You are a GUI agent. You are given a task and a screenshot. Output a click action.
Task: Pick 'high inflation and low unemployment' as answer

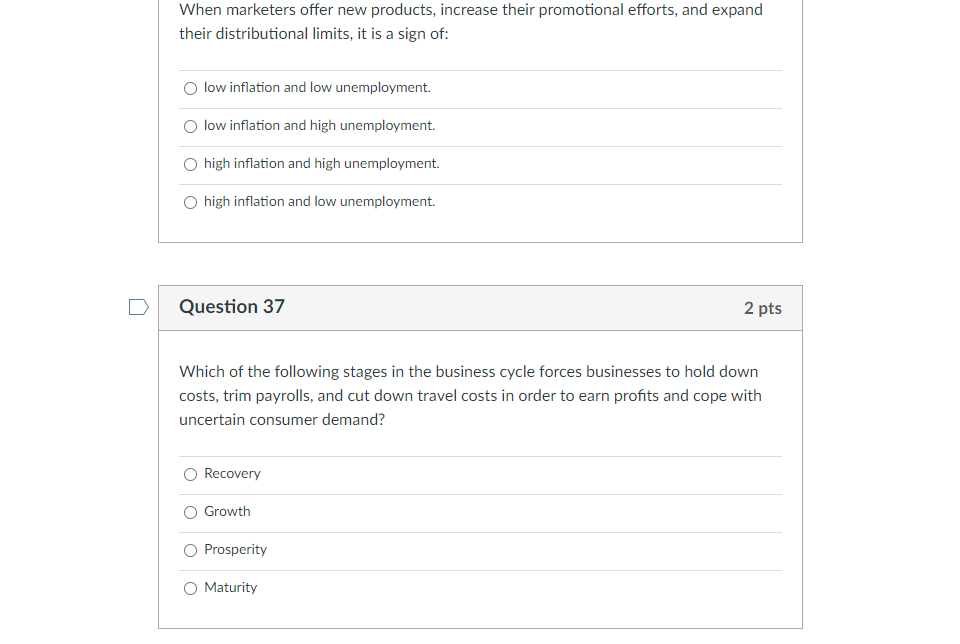[x=190, y=202]
